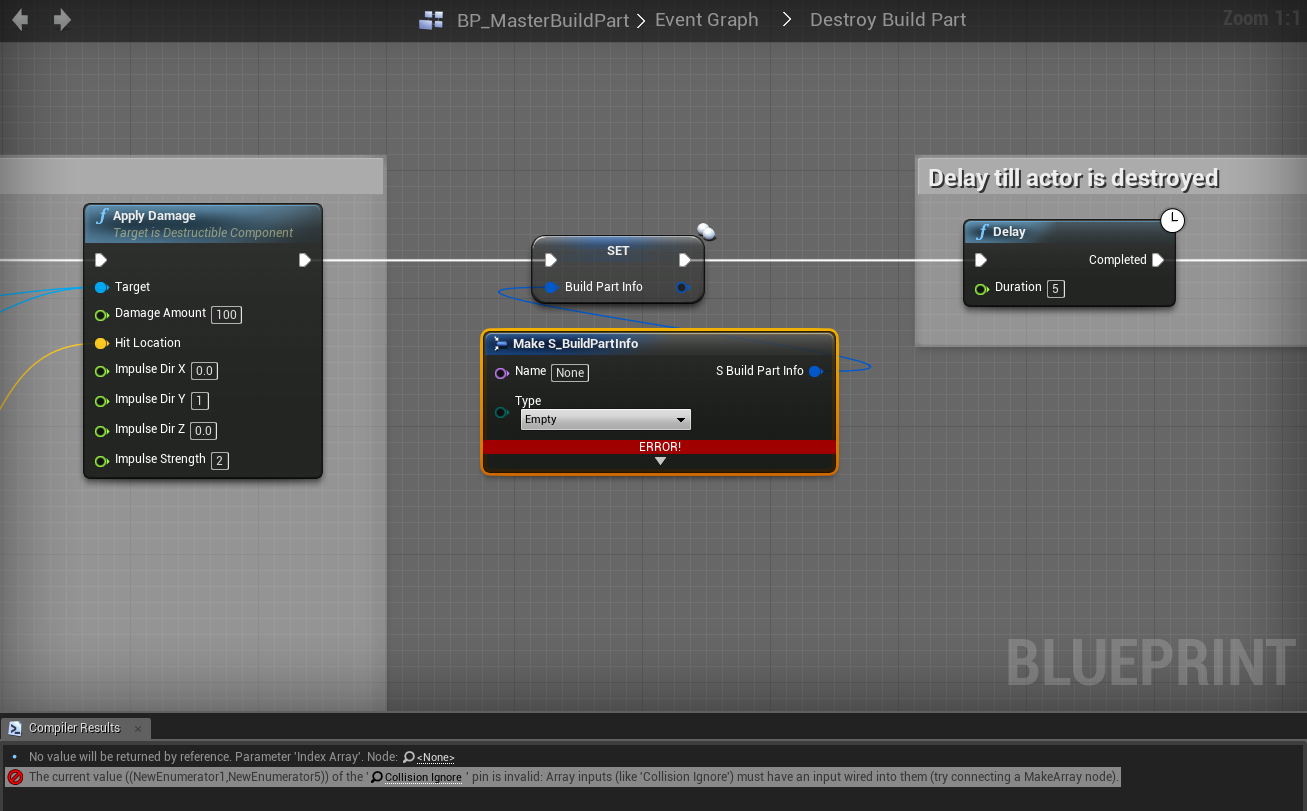Click the magnifier icon next to Collision Ignore

(x=377, y=777)
